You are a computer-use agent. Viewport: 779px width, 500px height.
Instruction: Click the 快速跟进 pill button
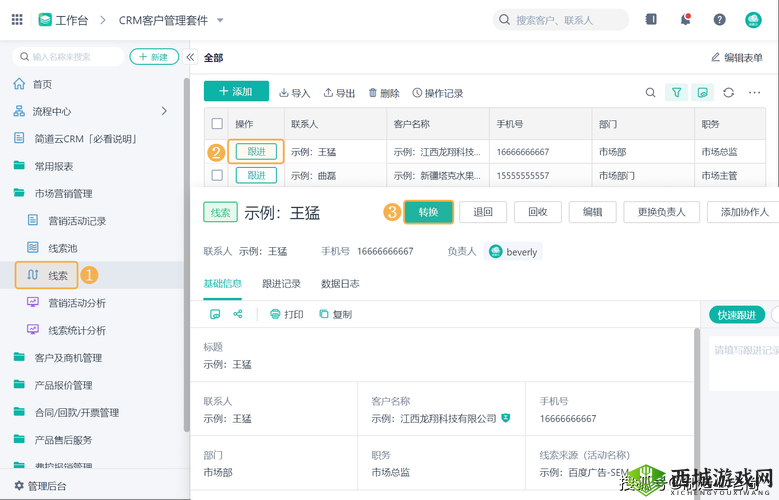[737, 315]
